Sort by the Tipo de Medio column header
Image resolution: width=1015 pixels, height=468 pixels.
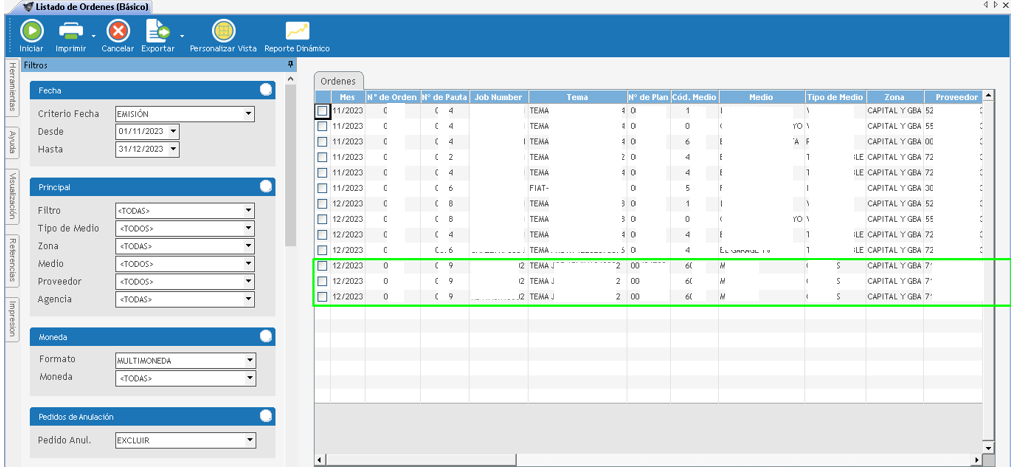point(835,97)
